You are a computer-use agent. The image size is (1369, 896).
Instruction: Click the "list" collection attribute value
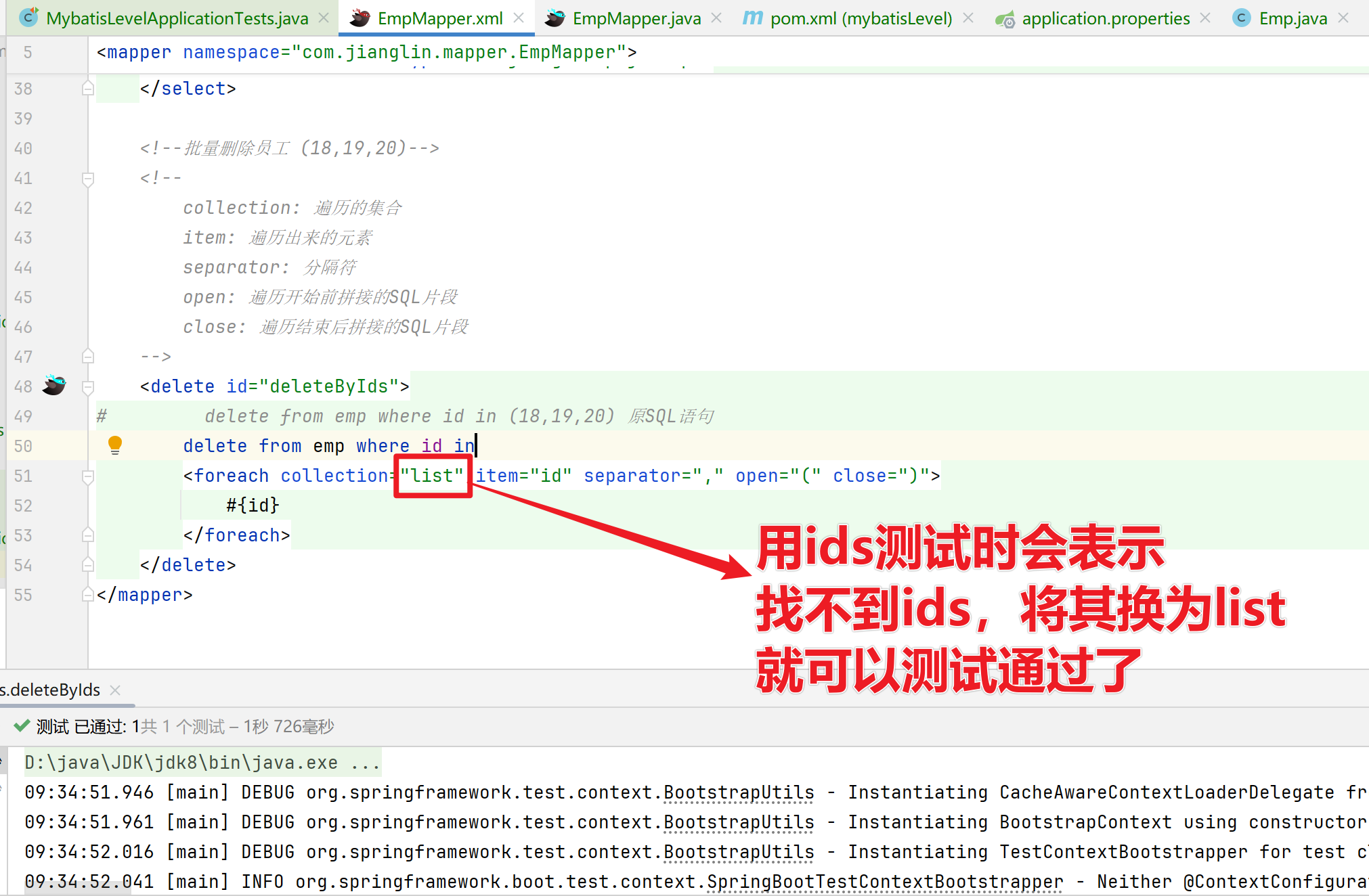(432, 476)
